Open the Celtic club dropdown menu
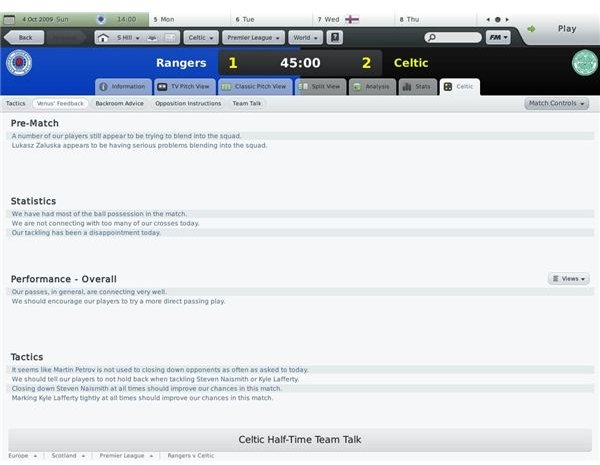The width and height of the screenshot is (600, 465). 201,38
